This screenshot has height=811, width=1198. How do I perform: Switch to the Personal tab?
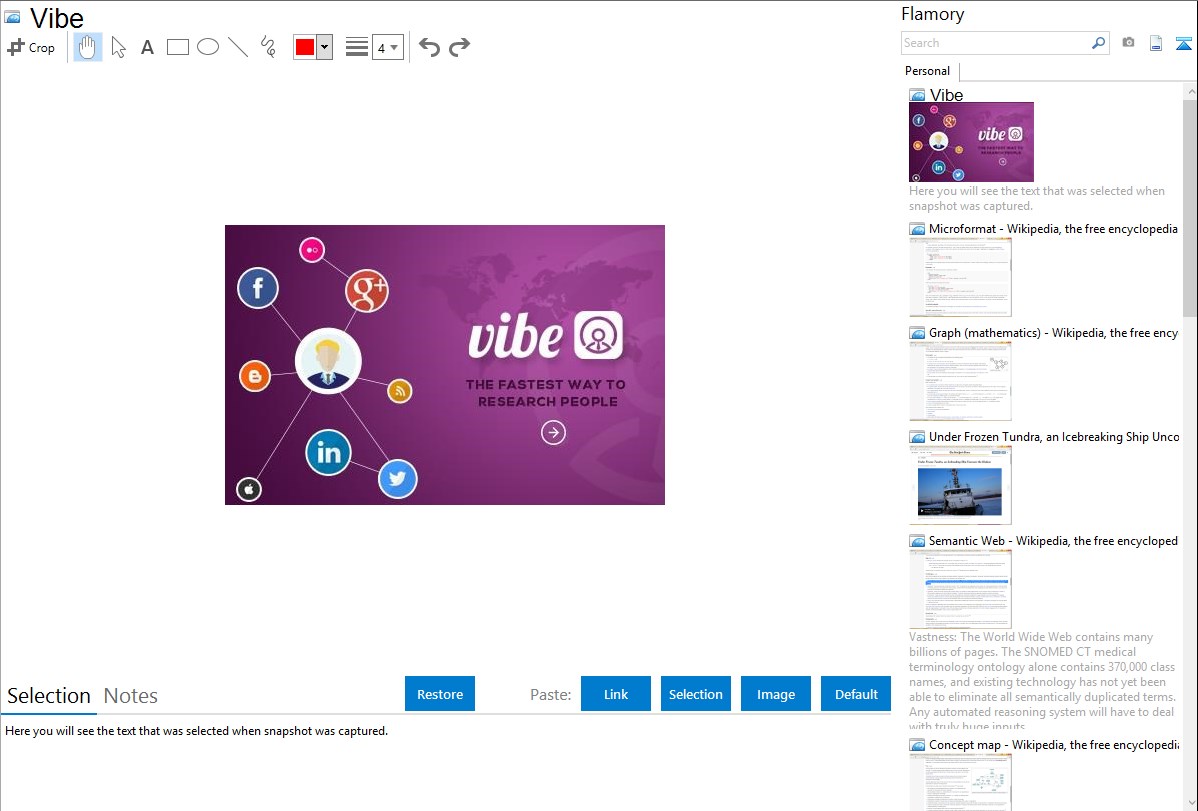point(928,71)
